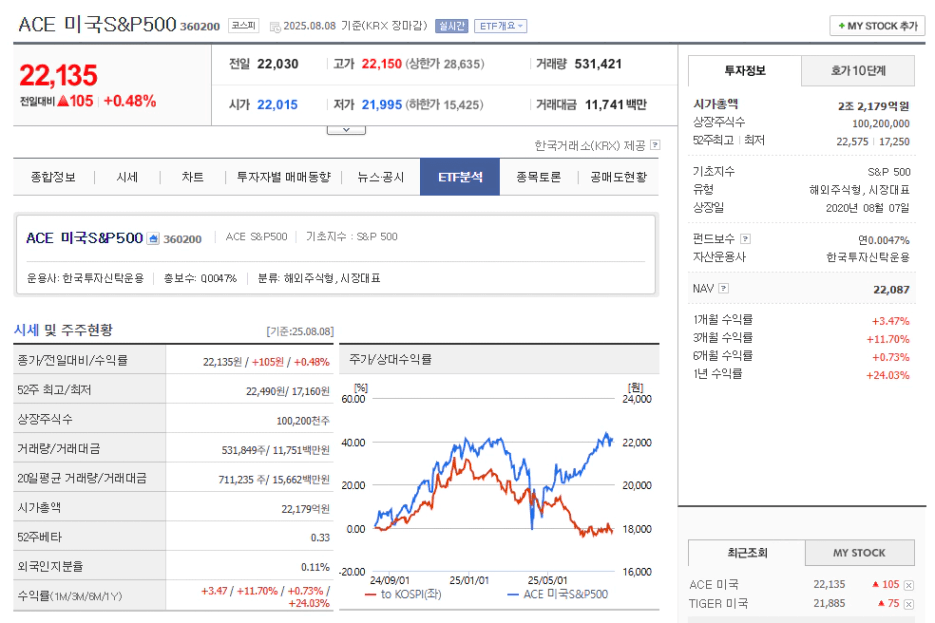
Task: Click the ACE 미국S&P500 legend entry in the chart
Action: pos(558,594)
